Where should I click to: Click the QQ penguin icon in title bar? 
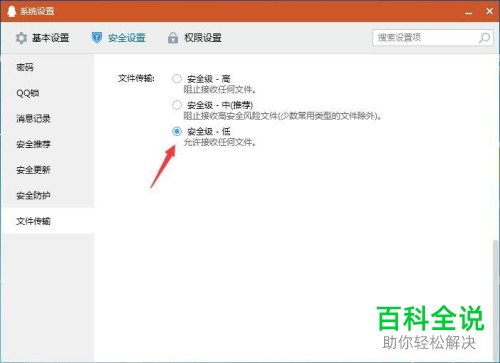click(x=11, y=11)
